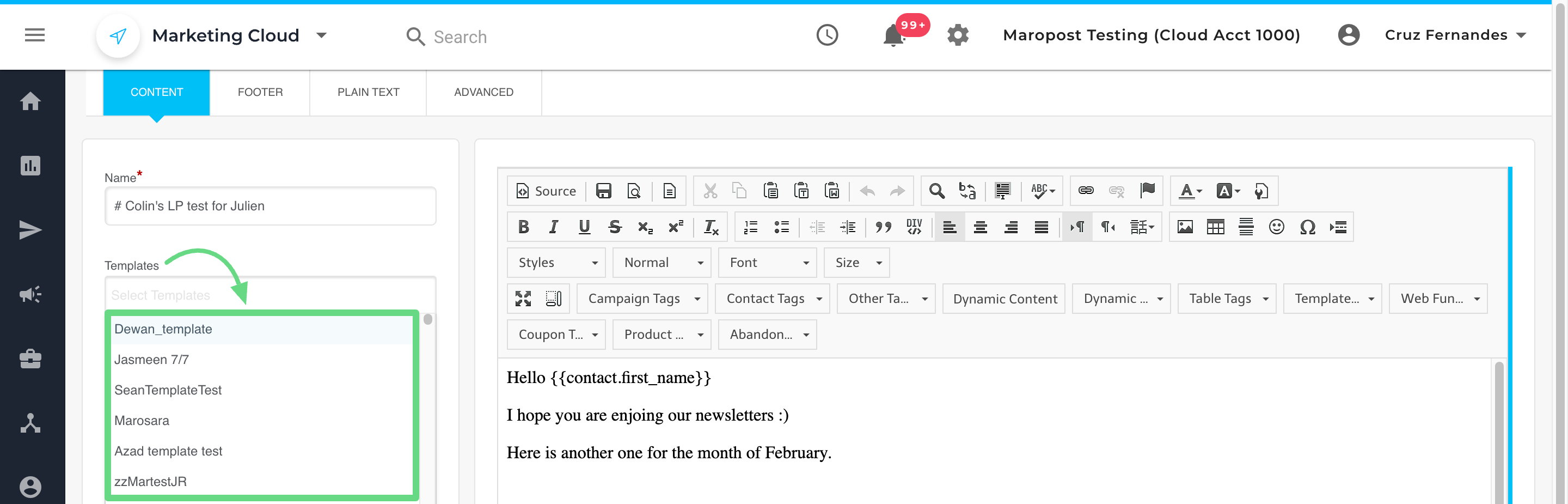Insert a horizontal line
The width and height of the screenshot is (1568, 504).
1246,227
